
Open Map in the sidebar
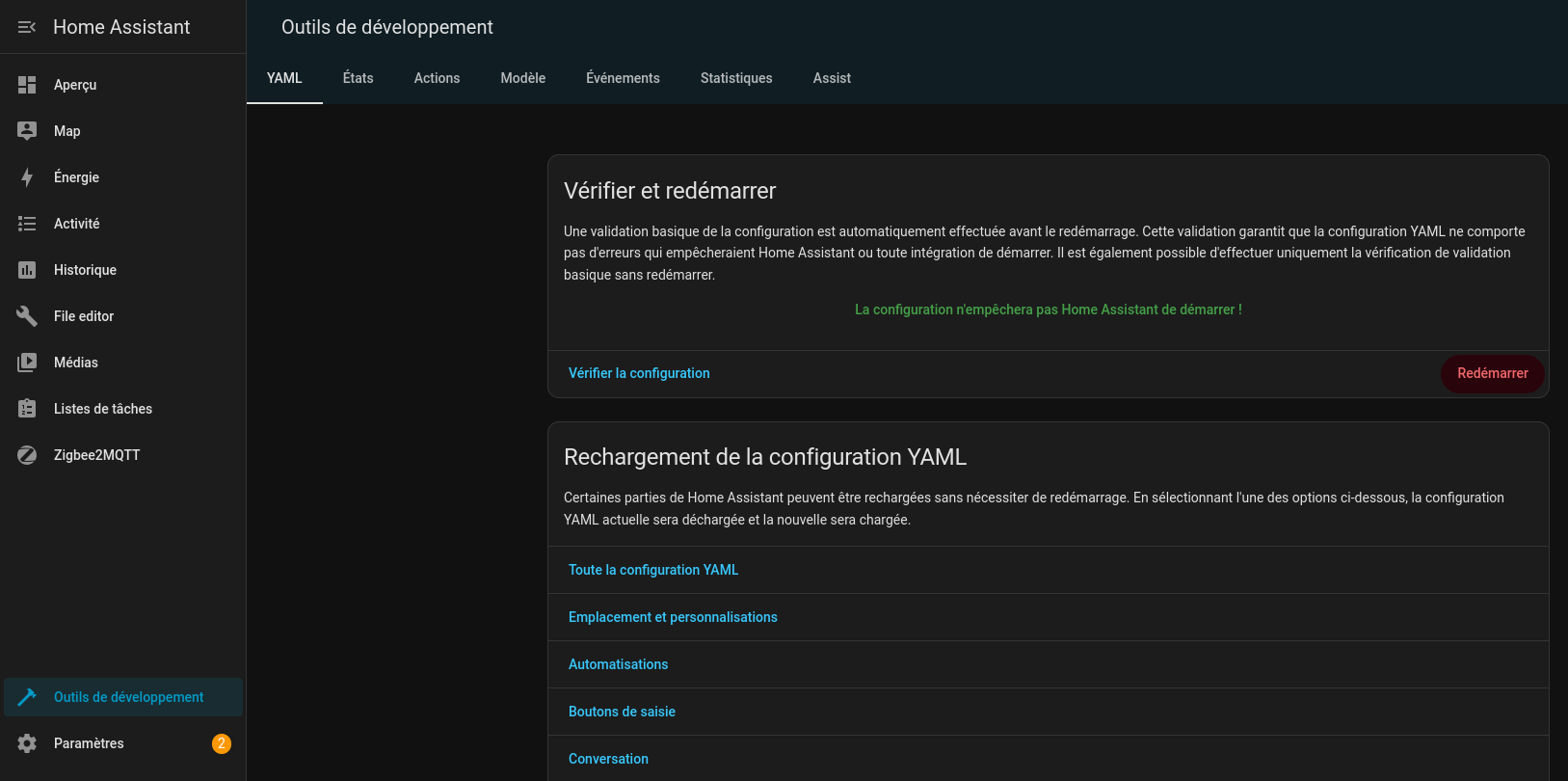pyautogui.click(x=123, y=131)
